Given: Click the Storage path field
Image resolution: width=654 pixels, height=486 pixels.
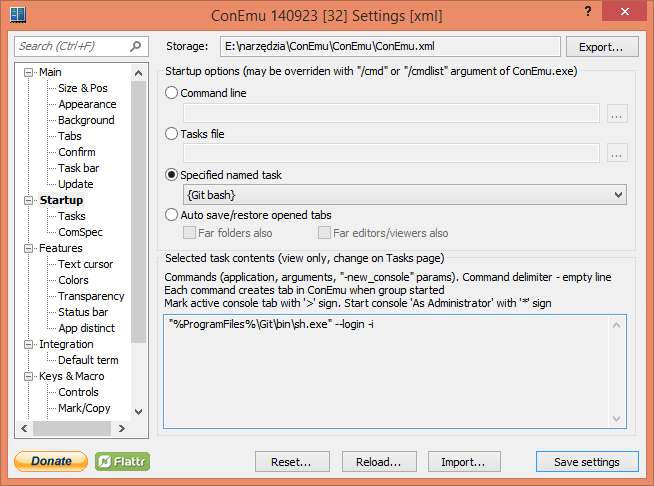Looking at the screenshot, I should tap(390, 46).
